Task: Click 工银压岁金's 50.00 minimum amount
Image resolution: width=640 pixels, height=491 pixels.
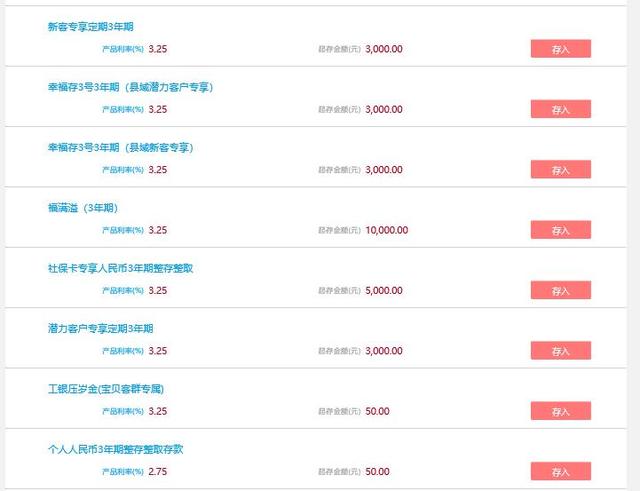Action: (x=378, y=411)
